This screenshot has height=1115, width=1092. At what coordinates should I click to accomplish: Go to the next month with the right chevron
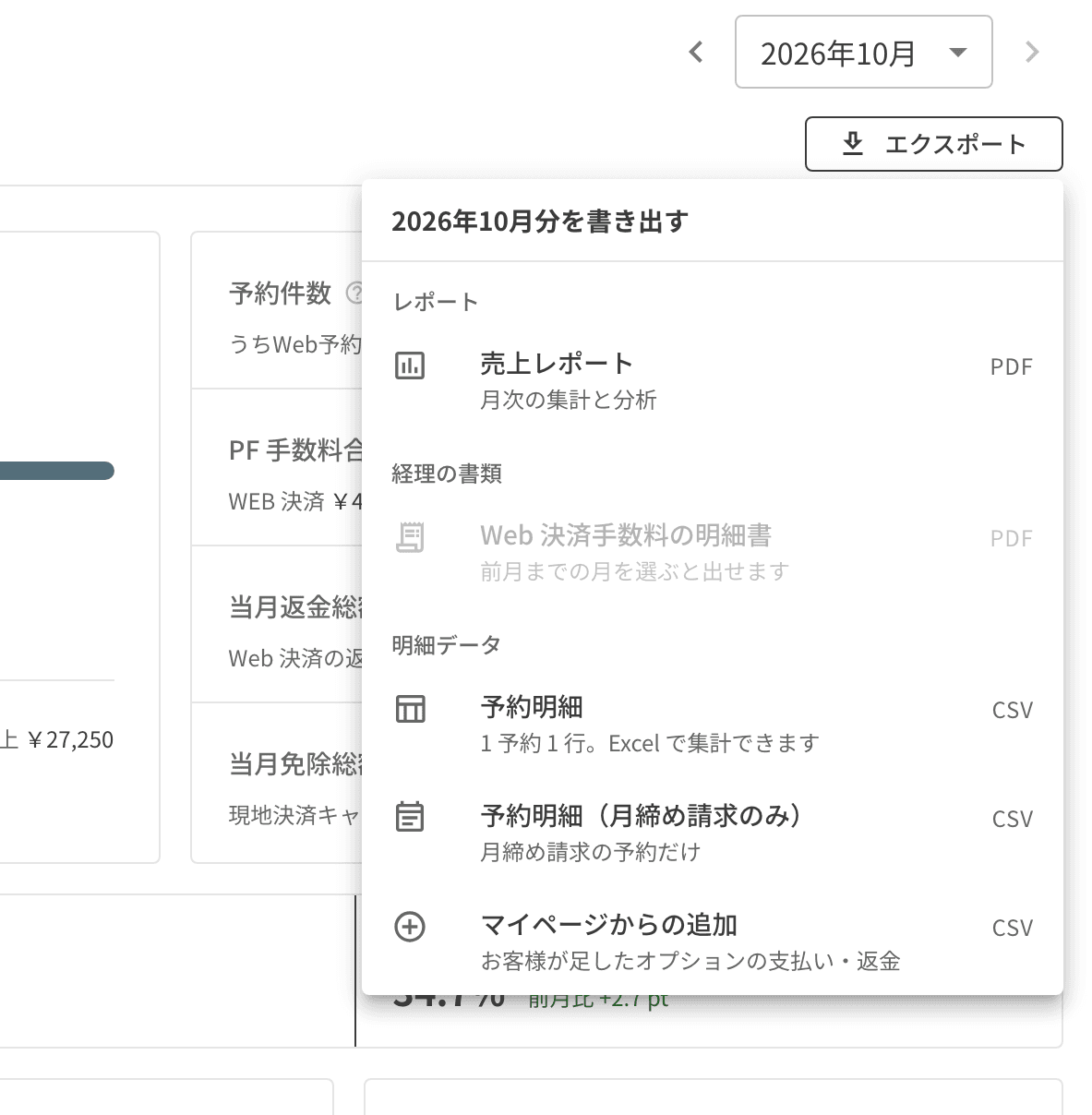click(1032, 52)
